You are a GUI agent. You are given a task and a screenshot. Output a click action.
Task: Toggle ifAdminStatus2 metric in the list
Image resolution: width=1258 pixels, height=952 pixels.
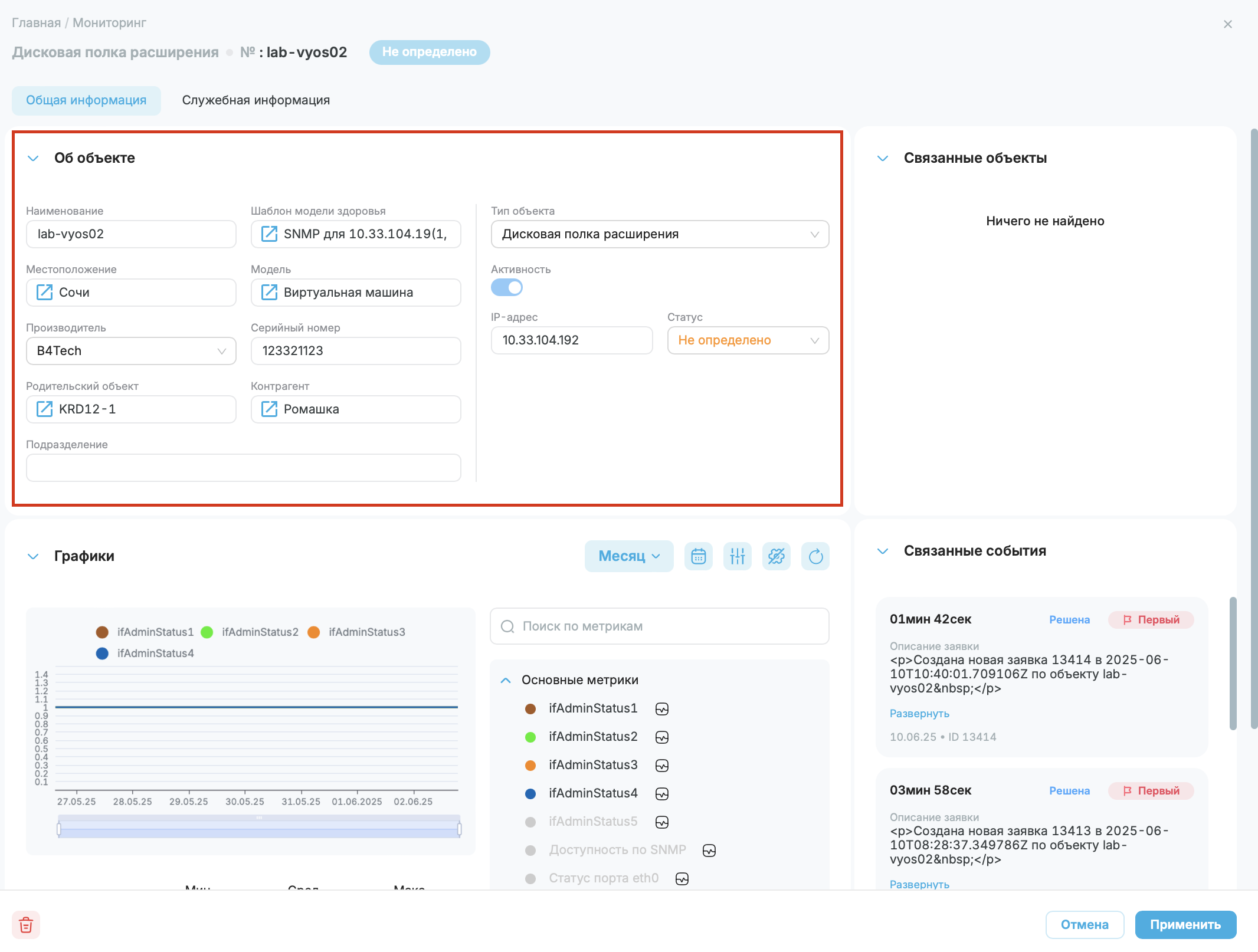[581, 737]
